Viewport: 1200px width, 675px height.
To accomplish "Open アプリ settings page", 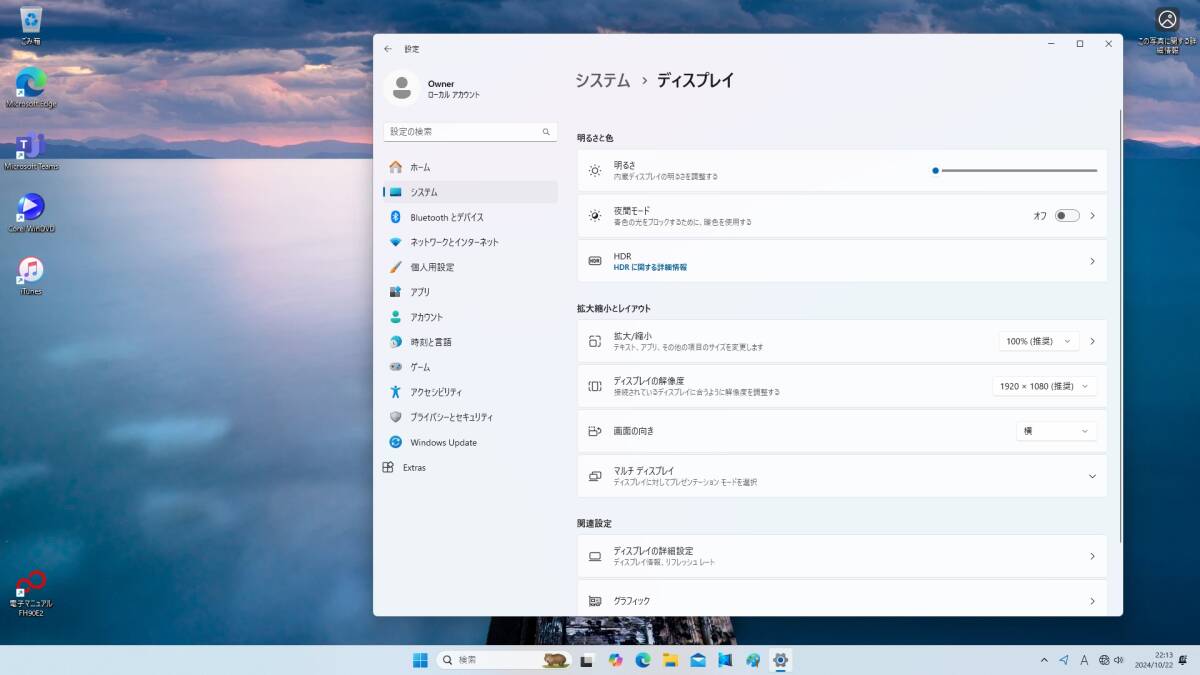I will tap(470, 292).
